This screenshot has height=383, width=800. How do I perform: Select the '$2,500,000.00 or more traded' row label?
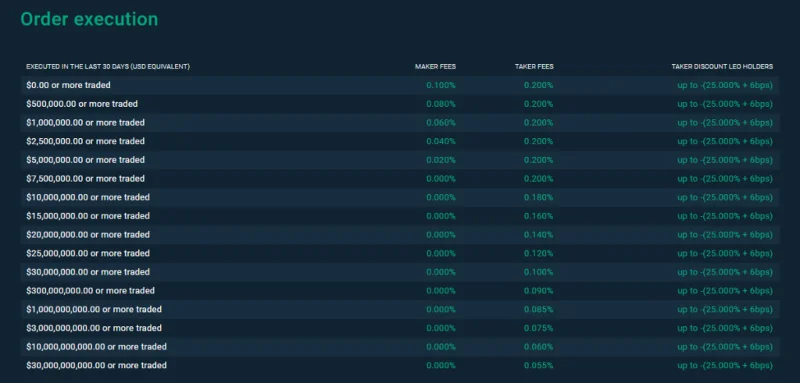85,141
